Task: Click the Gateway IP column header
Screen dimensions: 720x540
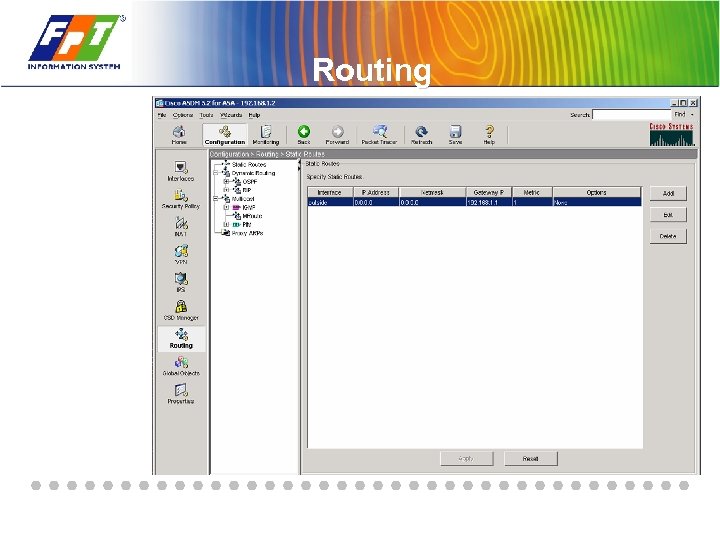Action: click(489, 192)
